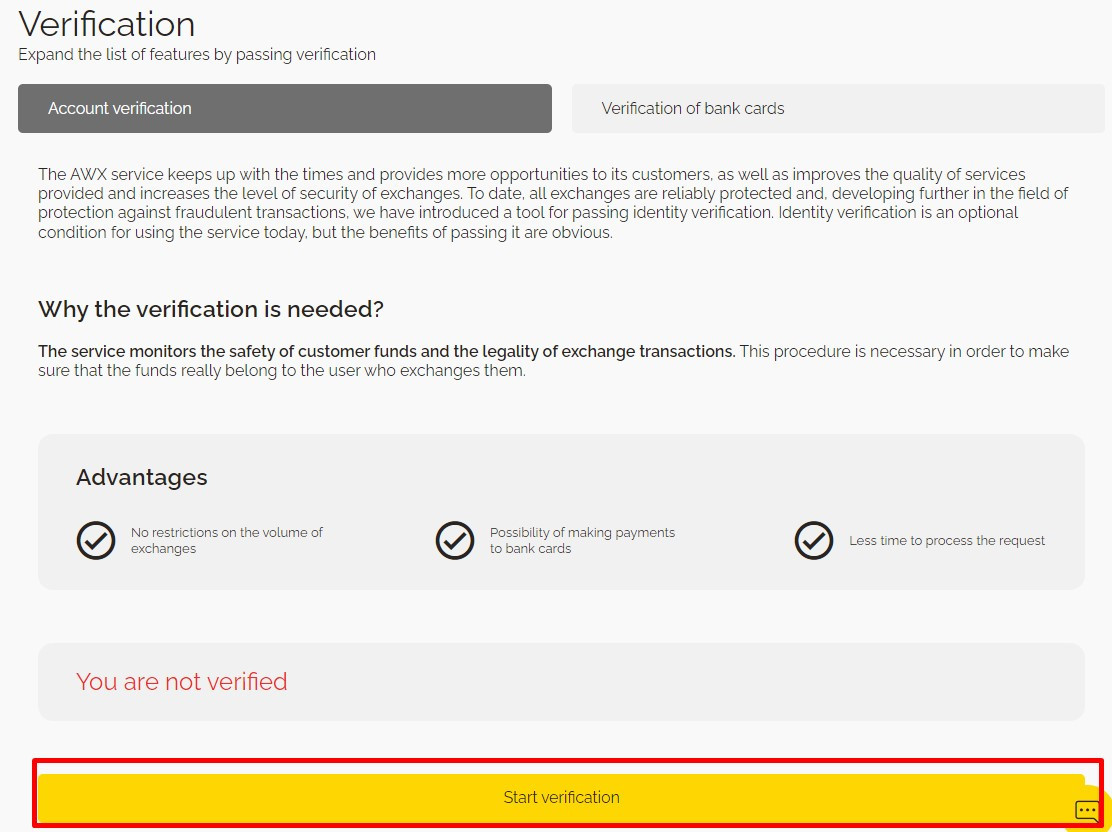Click checkmark icon beside No restrictions text
Screen dimensions: 1112x832
(96, 541)
